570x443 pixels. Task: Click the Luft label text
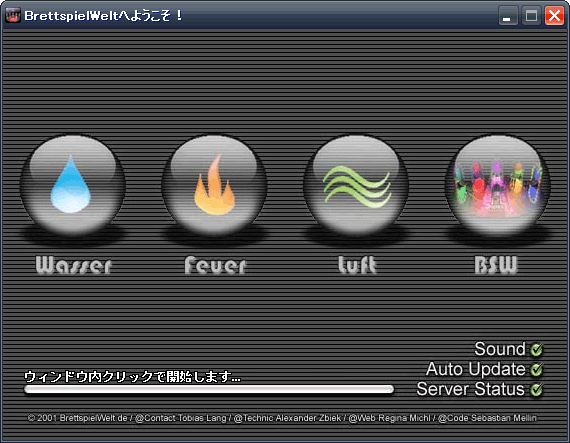tap(357, 265)
